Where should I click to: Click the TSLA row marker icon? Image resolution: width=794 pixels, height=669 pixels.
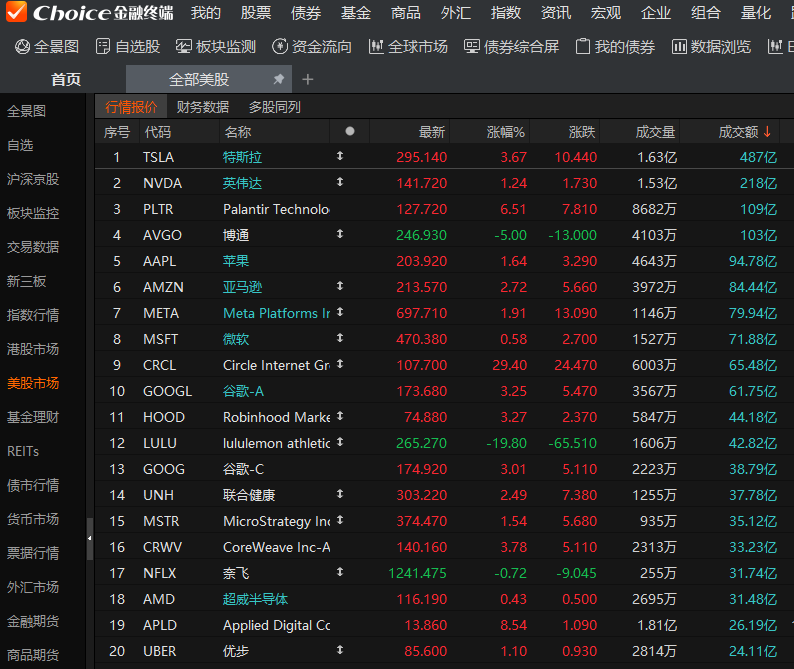[340, 156]
